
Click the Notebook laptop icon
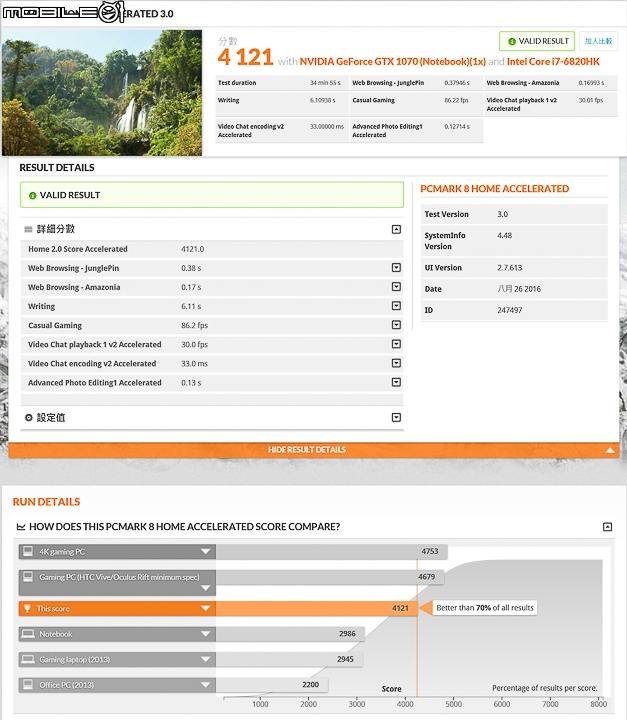tap(28, 634)
